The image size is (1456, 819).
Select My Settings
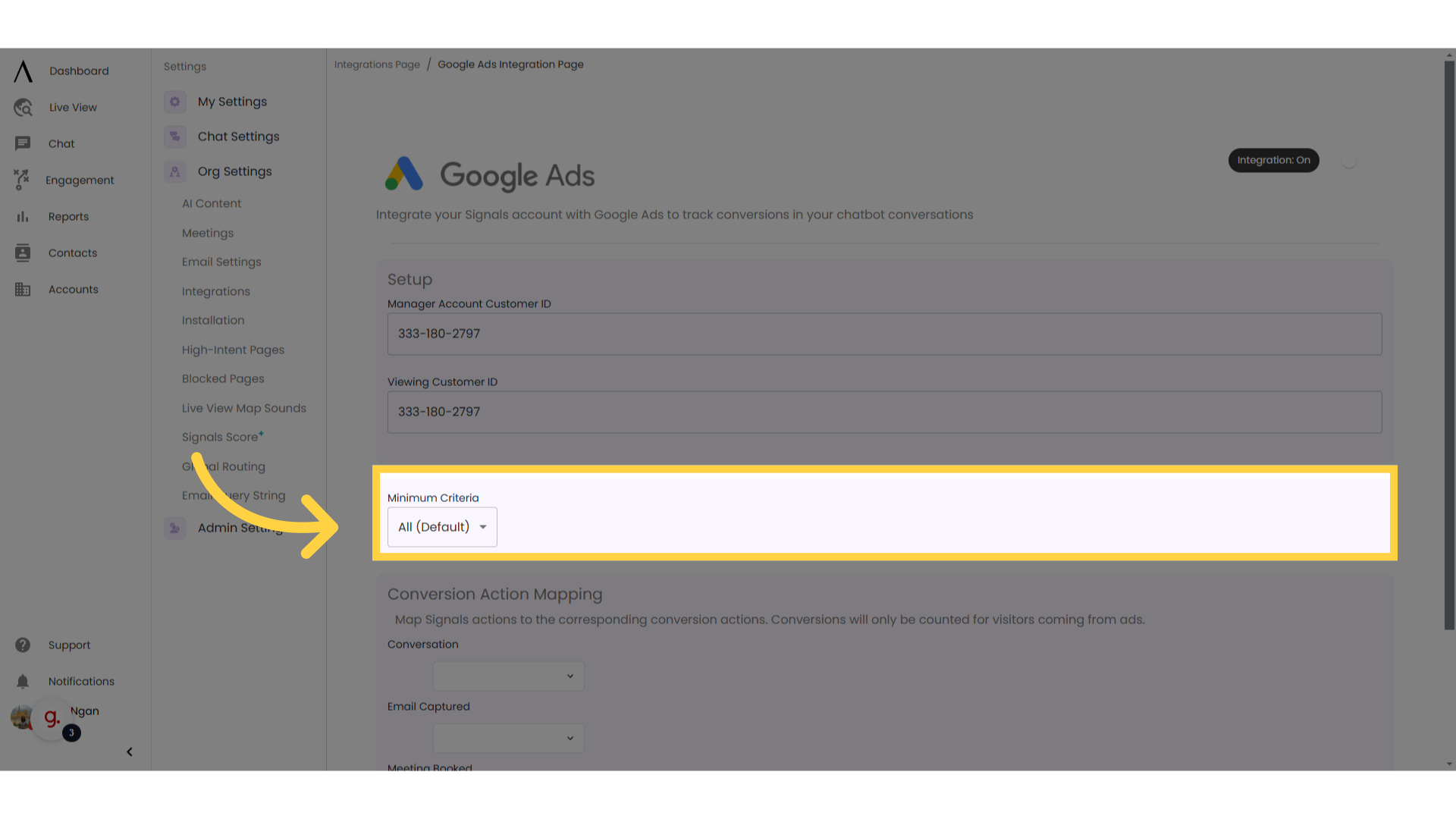pos(232,102)
